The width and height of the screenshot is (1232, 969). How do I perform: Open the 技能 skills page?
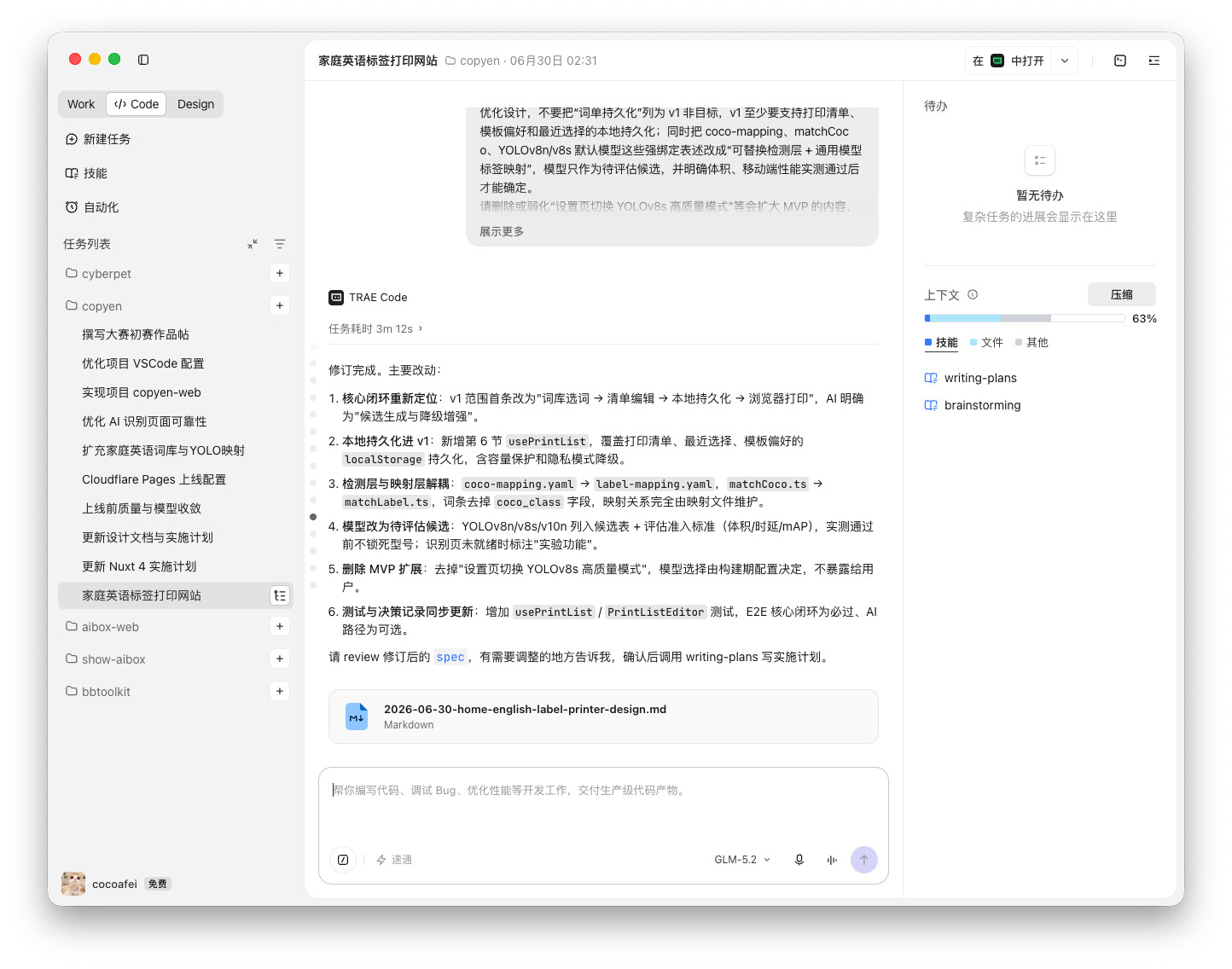click(86, 173)
